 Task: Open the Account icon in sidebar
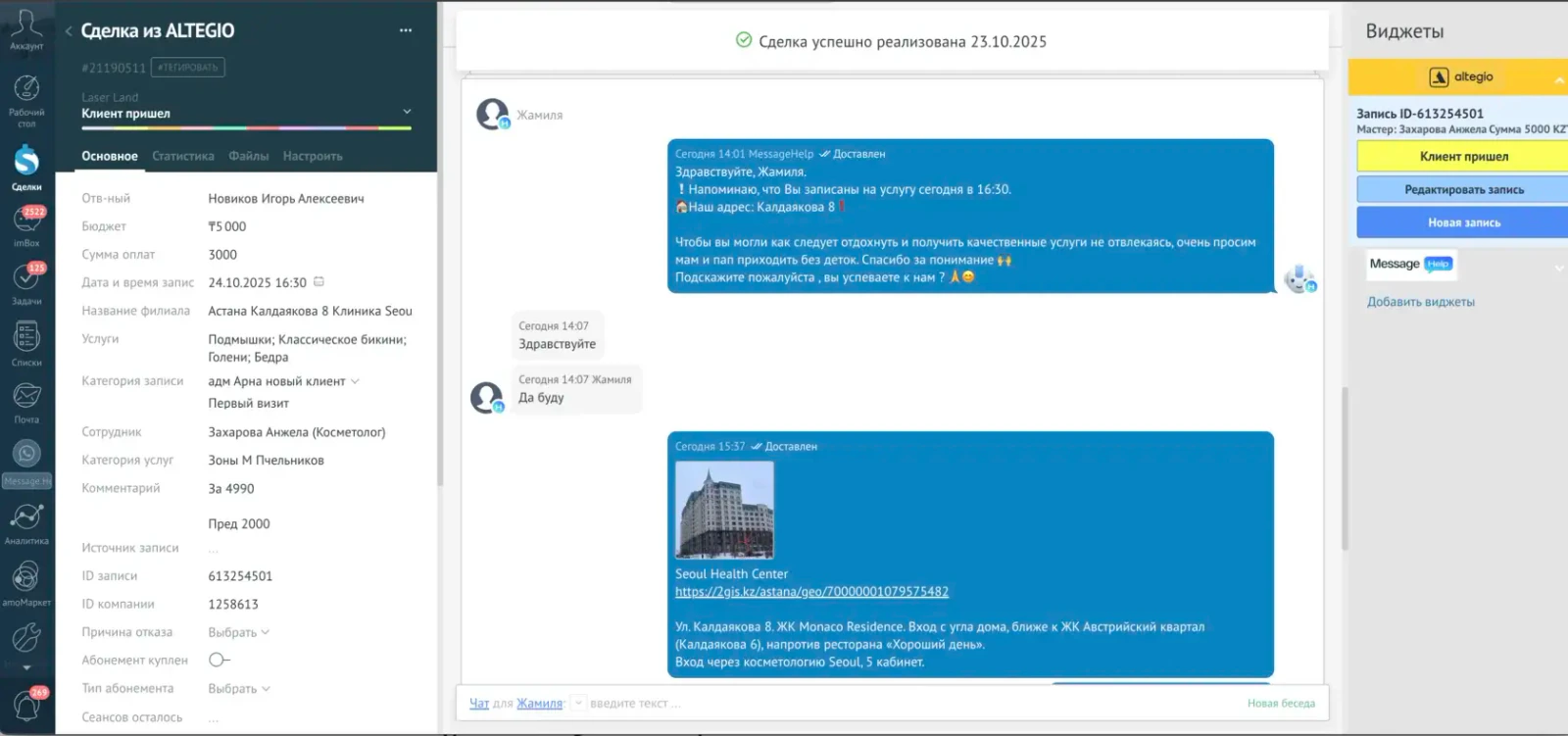(26, 28)
